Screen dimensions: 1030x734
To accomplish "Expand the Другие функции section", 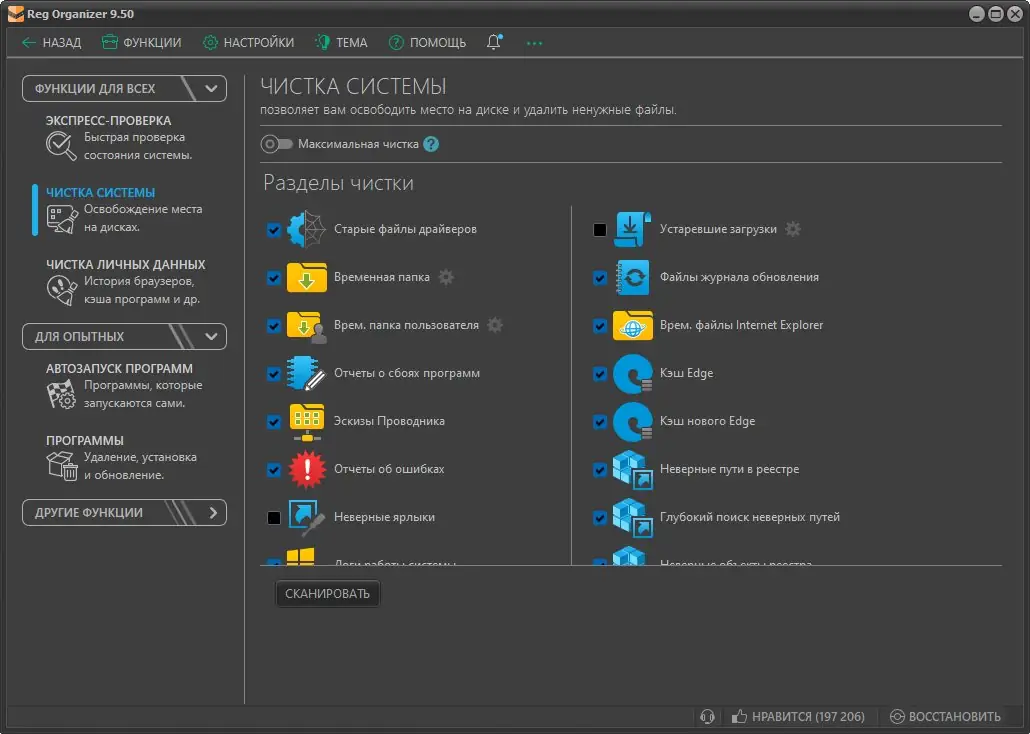I will (x=124, y=513).
